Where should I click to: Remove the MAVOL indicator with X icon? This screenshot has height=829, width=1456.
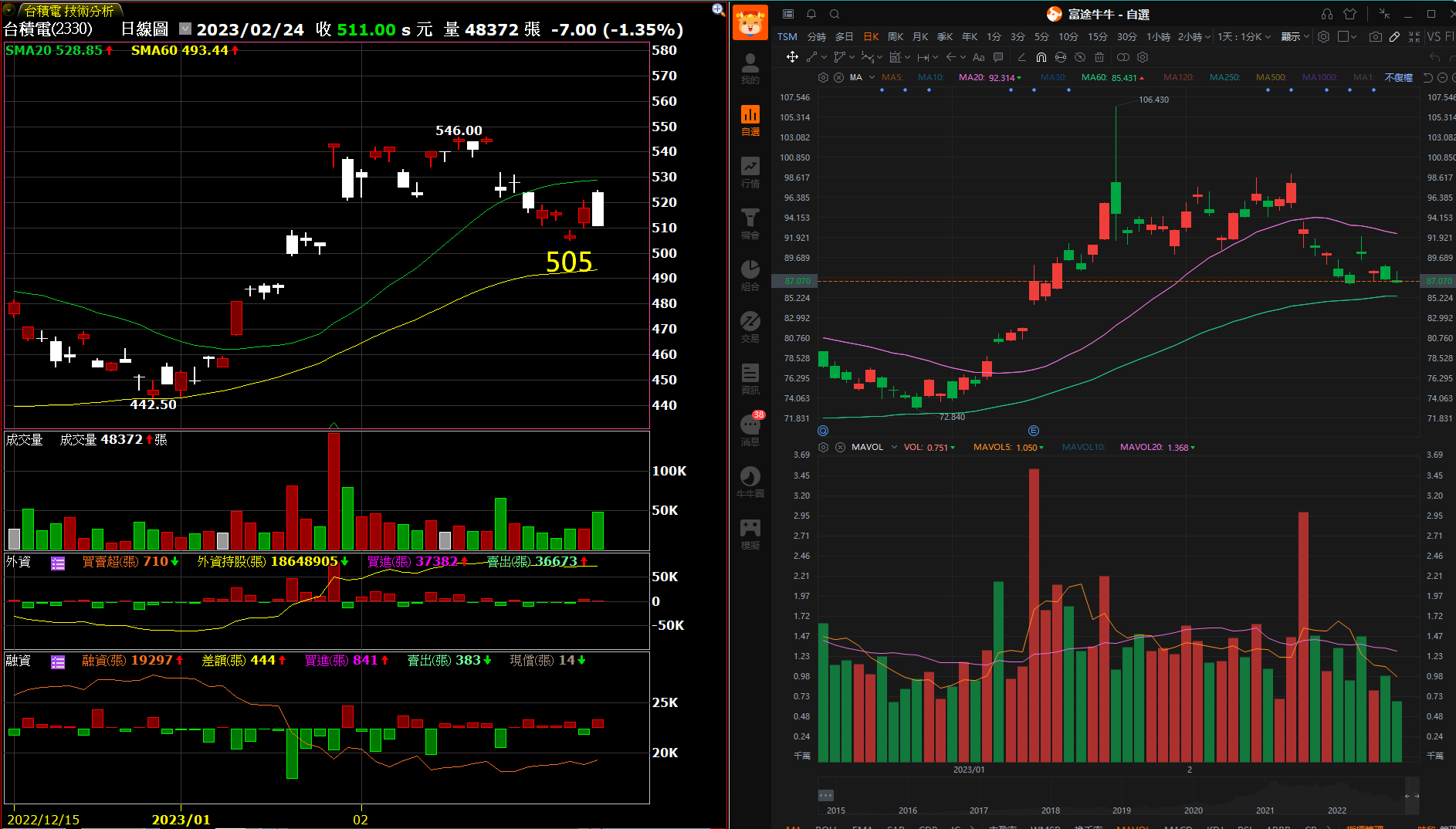point(840,447)
